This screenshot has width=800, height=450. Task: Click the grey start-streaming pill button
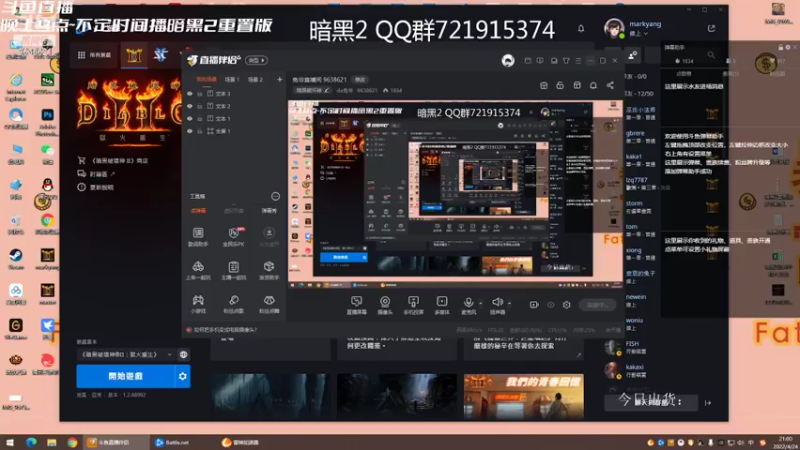pyautogui.click(x=597, y=305)
